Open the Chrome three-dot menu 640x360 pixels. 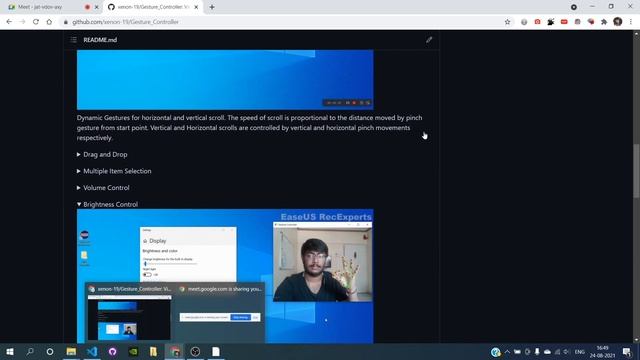pyautogui.click(x=631, y=22)
